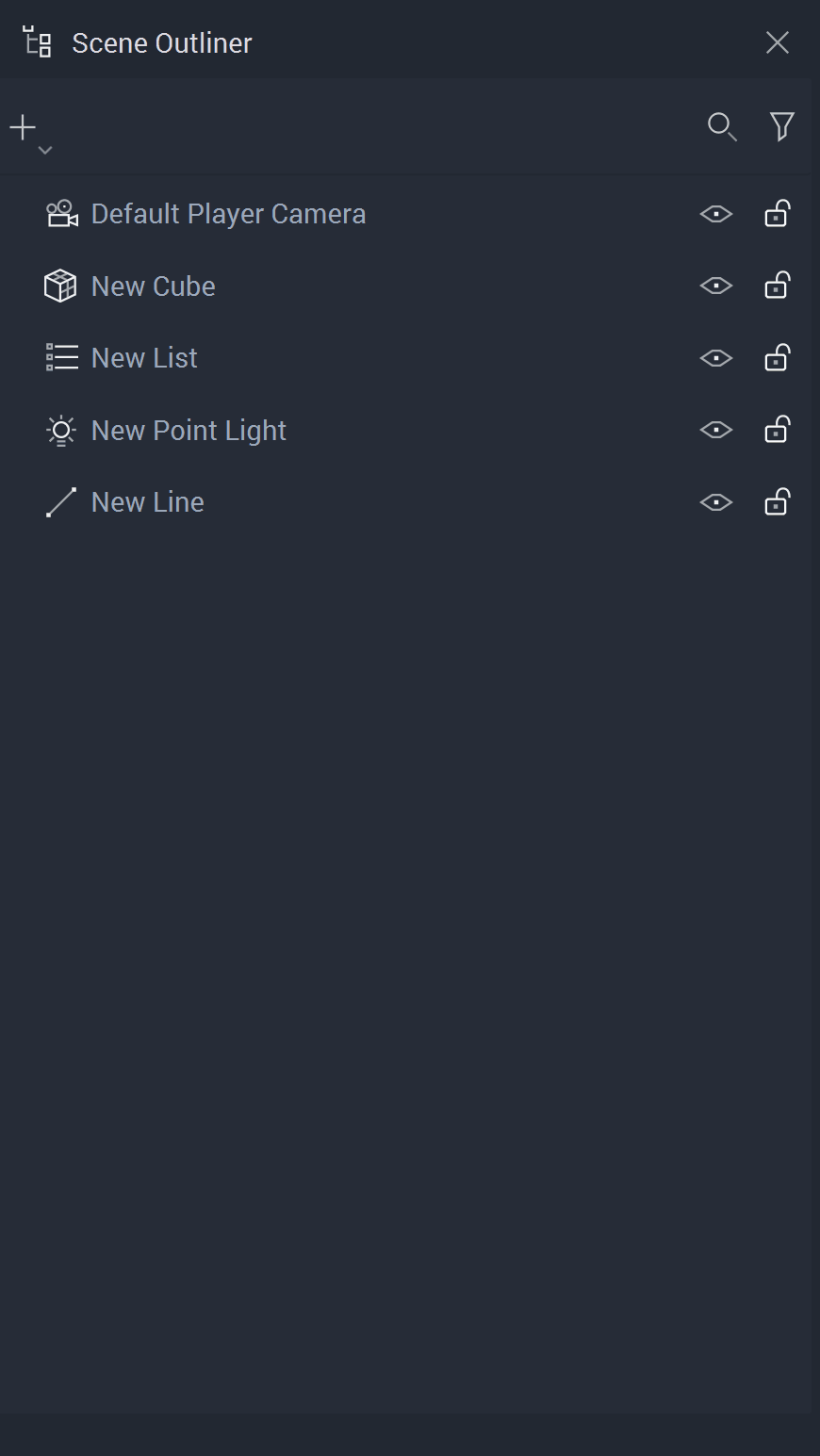Select the Default Player Camera row
This screenshot has height=1456, width=820.
pos(228,214)
